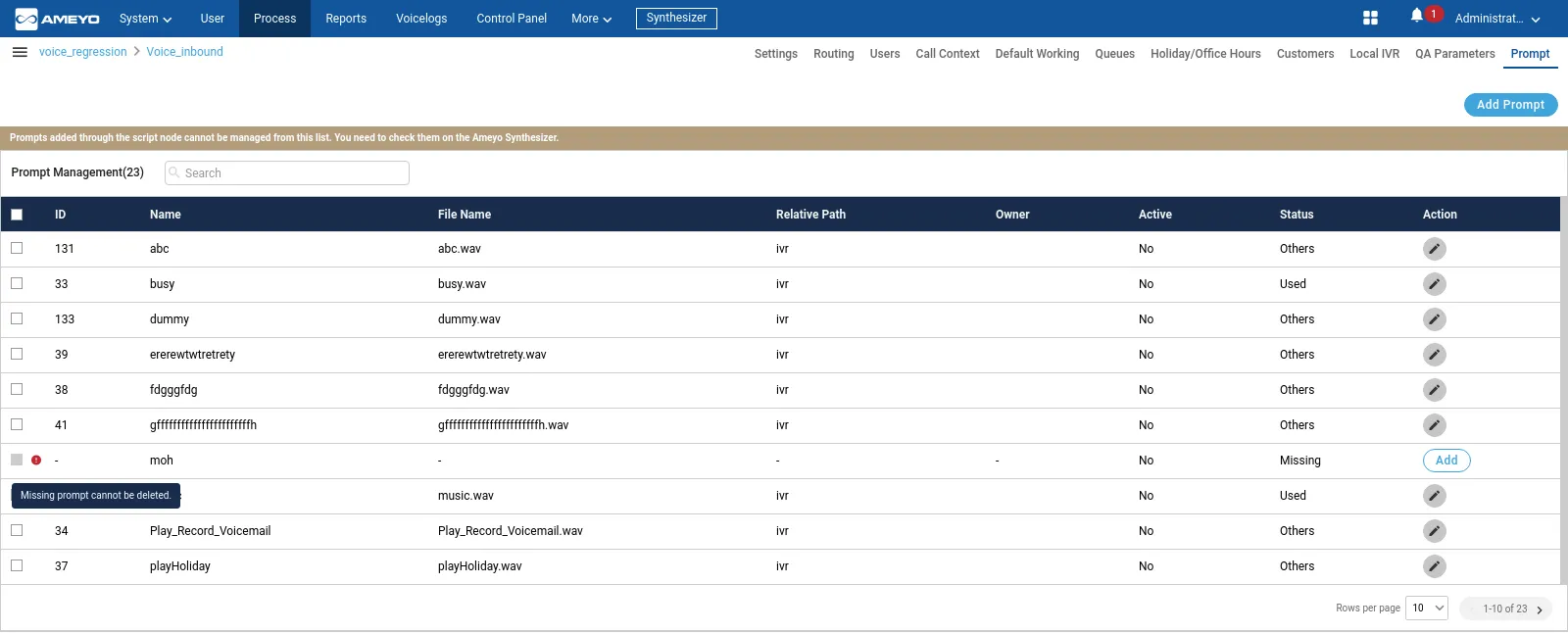Image resolution: width=1568 pixels, height=633 pixels.
Task: Switch to the Queues tab
Action: coord(1115,54)
